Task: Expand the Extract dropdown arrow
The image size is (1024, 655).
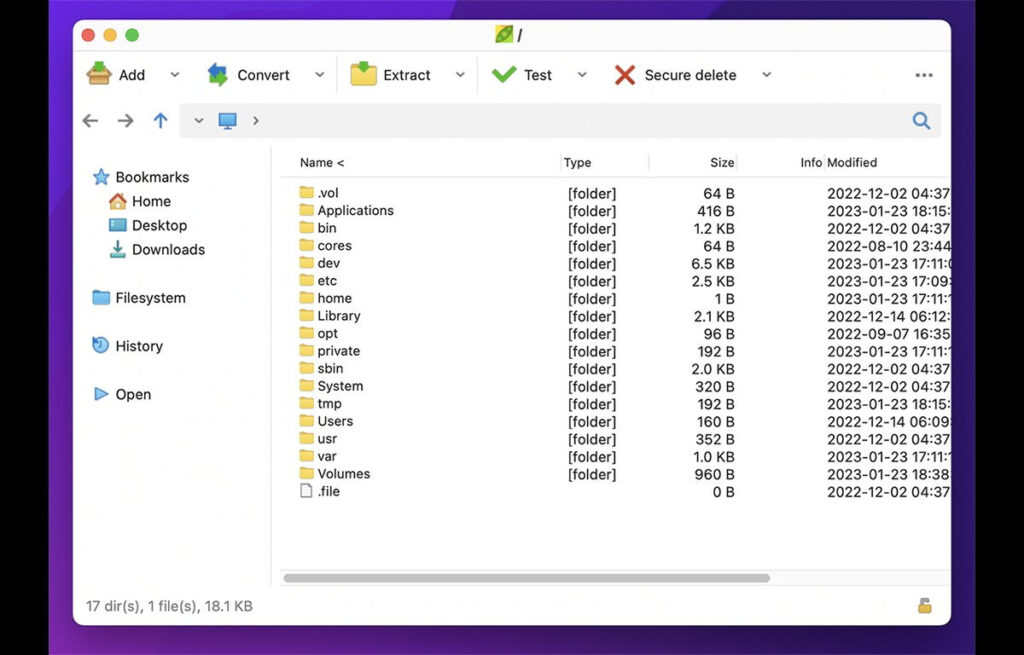Action: (x=460, y=75)
